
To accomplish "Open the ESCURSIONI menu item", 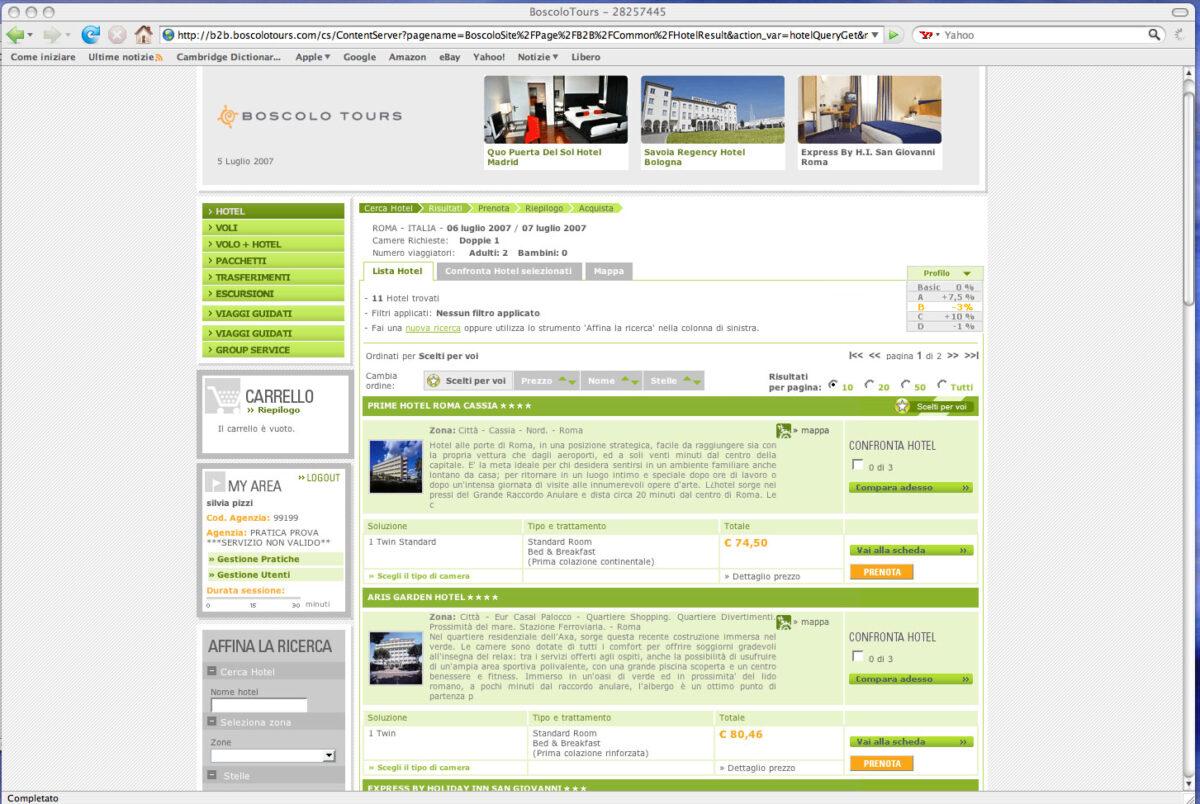I will (x=273, y=294).
